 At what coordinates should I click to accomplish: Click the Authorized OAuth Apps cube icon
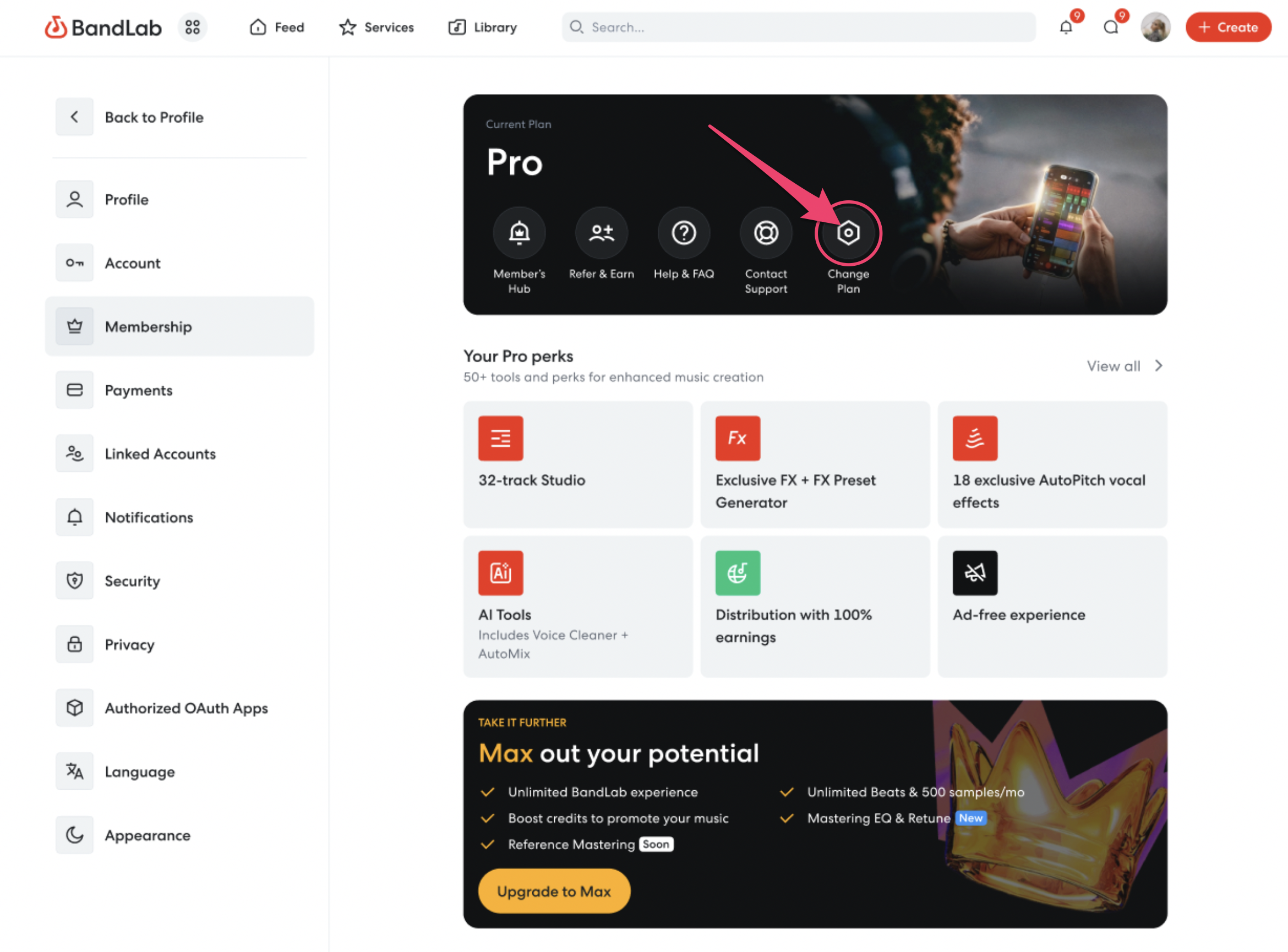pyautogui.click(x=74, y=708)
